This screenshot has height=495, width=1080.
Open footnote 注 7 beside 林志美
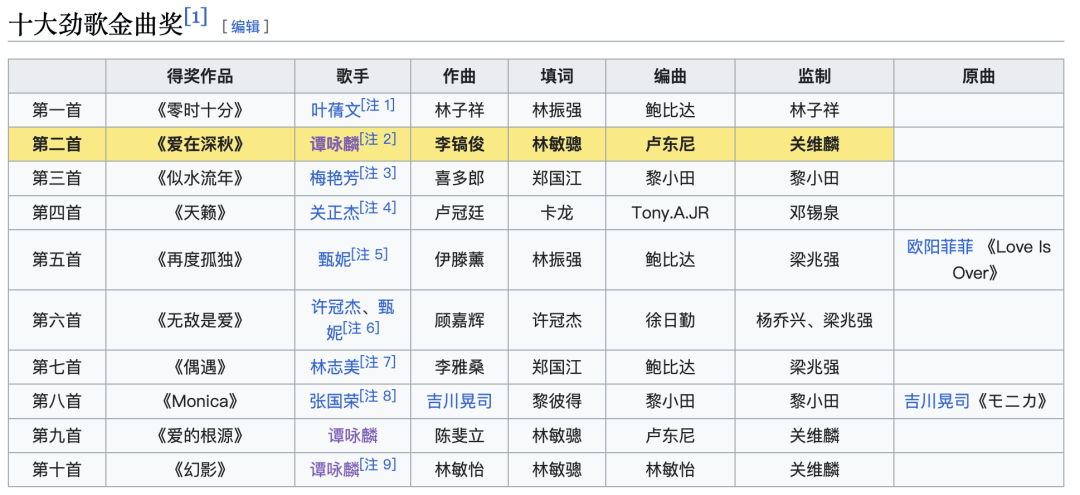point(378,362)
